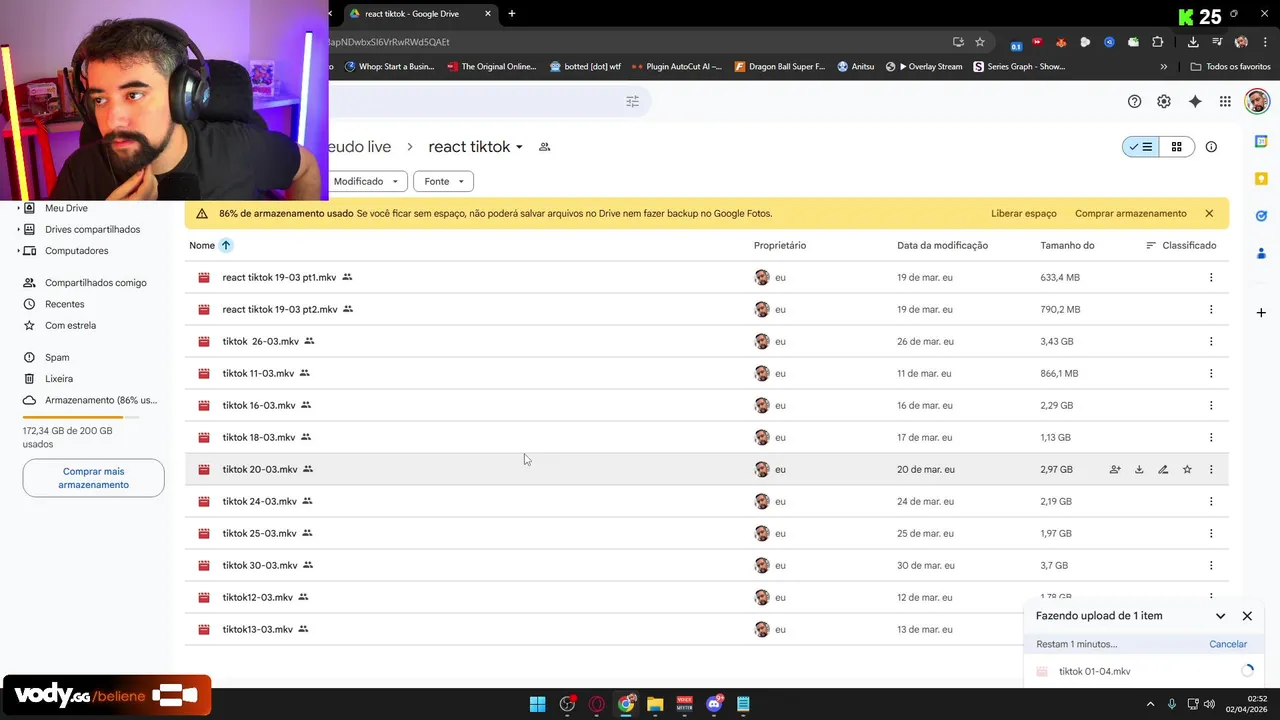Open File Explorer from taskbar
This screenshot has height=720, width=1280.
[x=655, y=704]
